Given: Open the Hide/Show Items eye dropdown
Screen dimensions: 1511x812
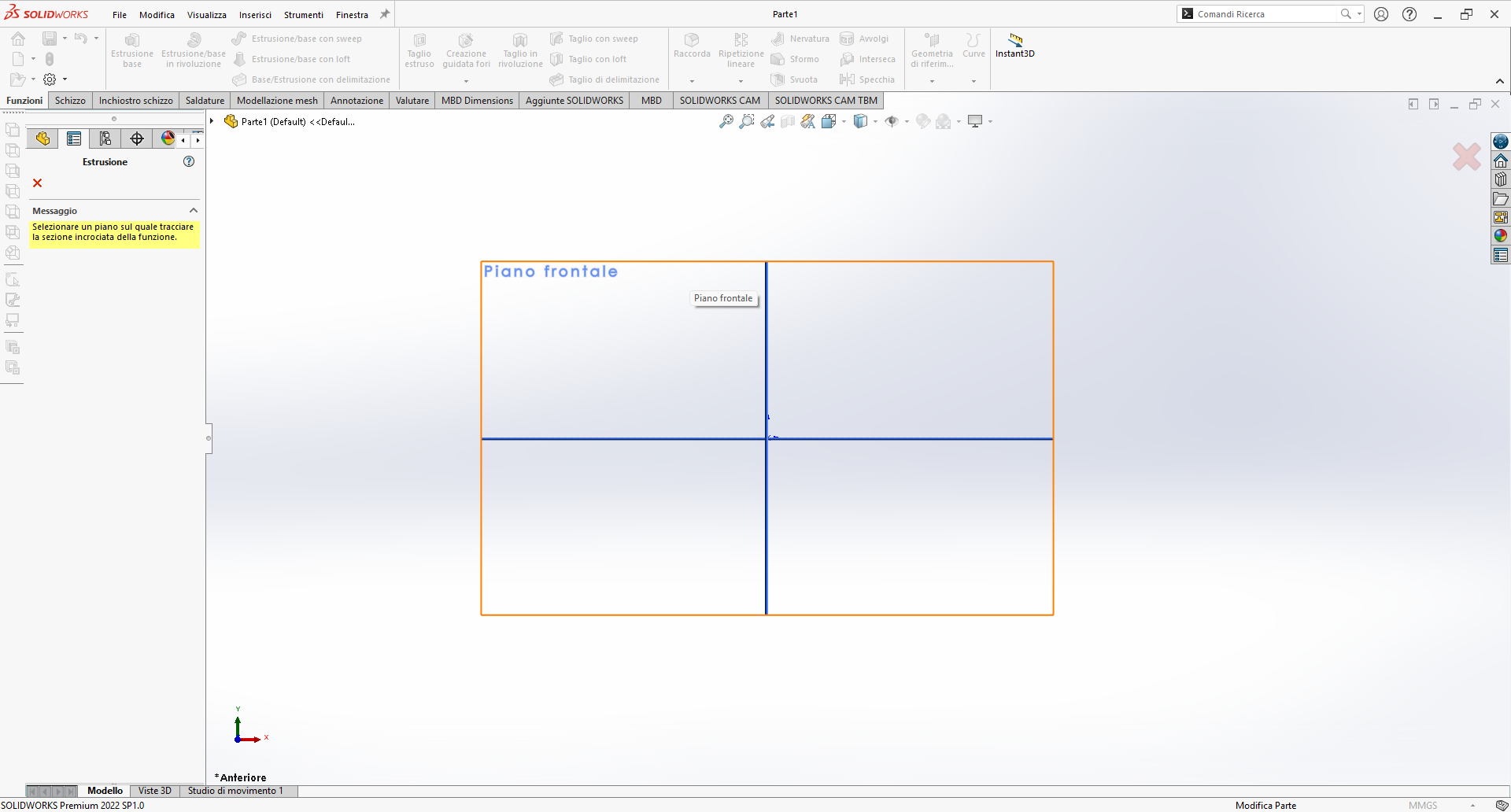Looking at the screenshot, I should point(907,122).
